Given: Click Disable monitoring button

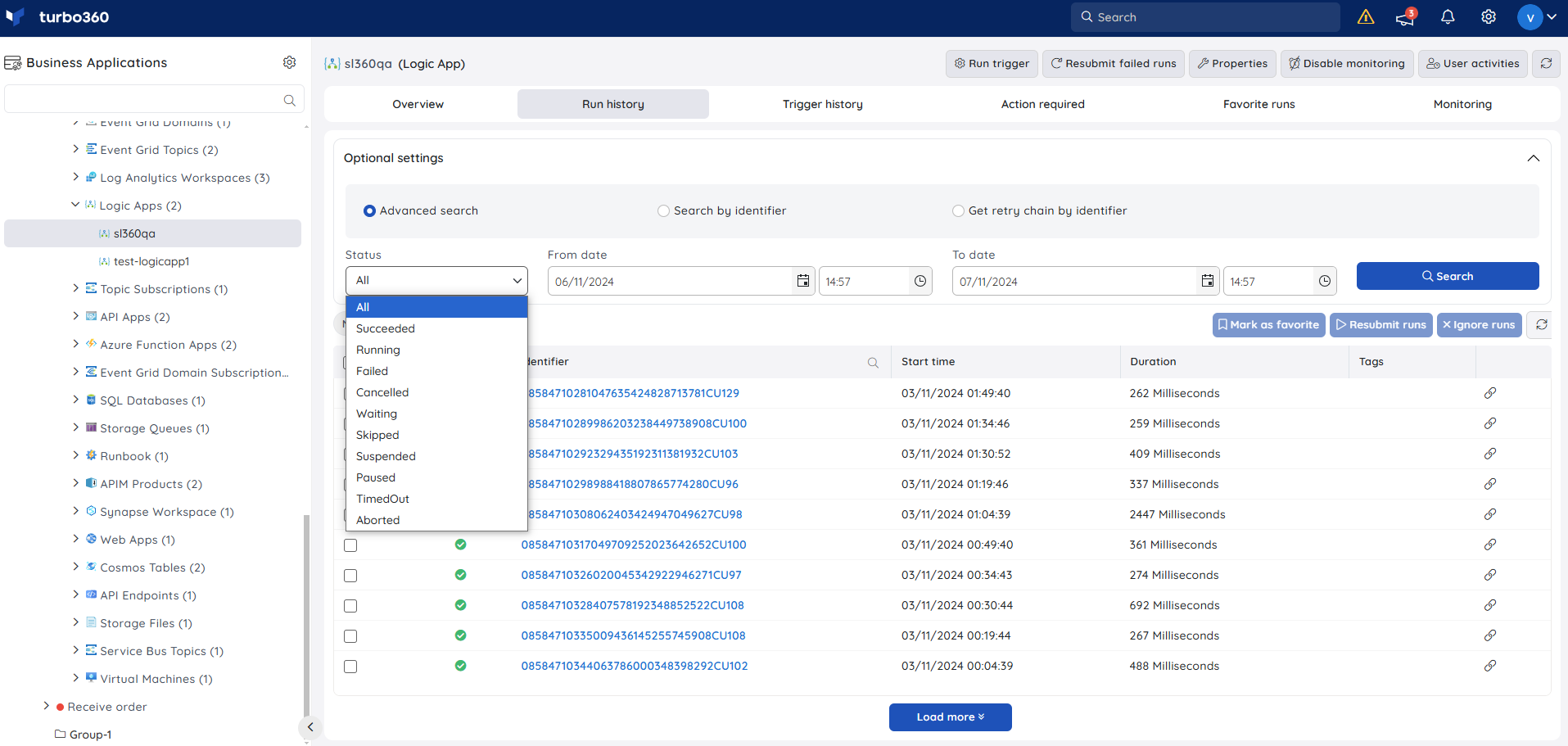Looking at the screenshot, I should (1347, 63).
